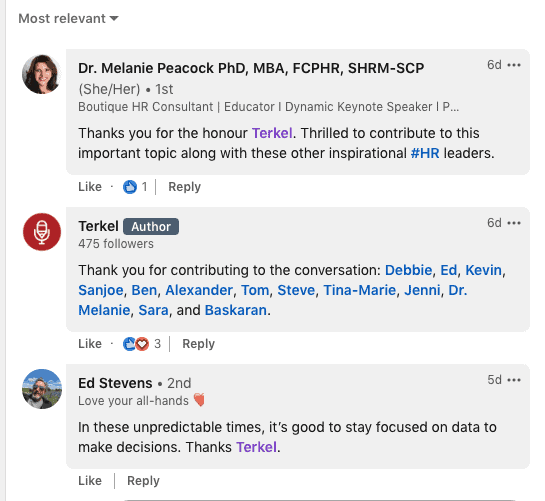Screen dimensions: 545x501
Task: Open the Most relevant sort dropdown
Action: pyautogui.click(x=68, y=18)
